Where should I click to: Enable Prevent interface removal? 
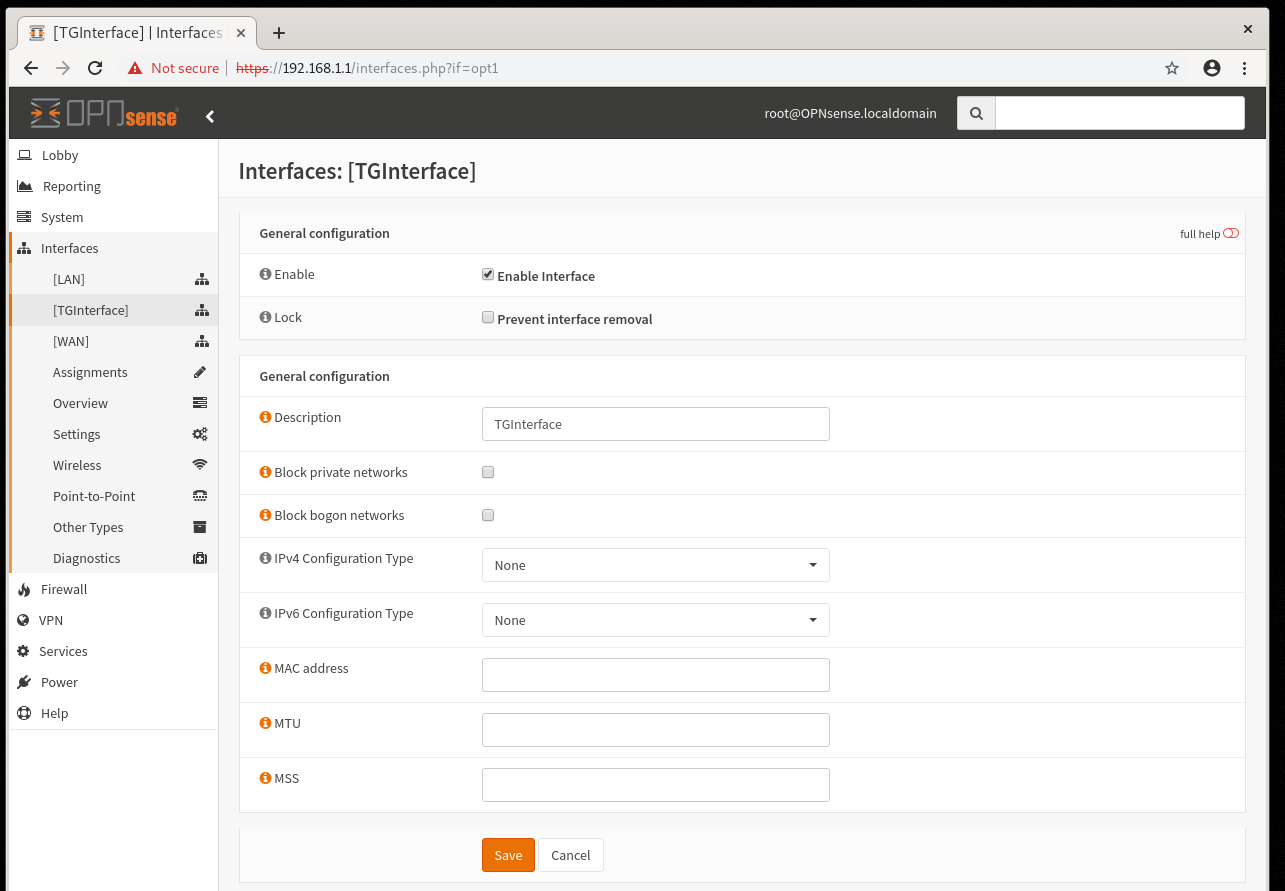pyautogui.click(x=488, y=316)
